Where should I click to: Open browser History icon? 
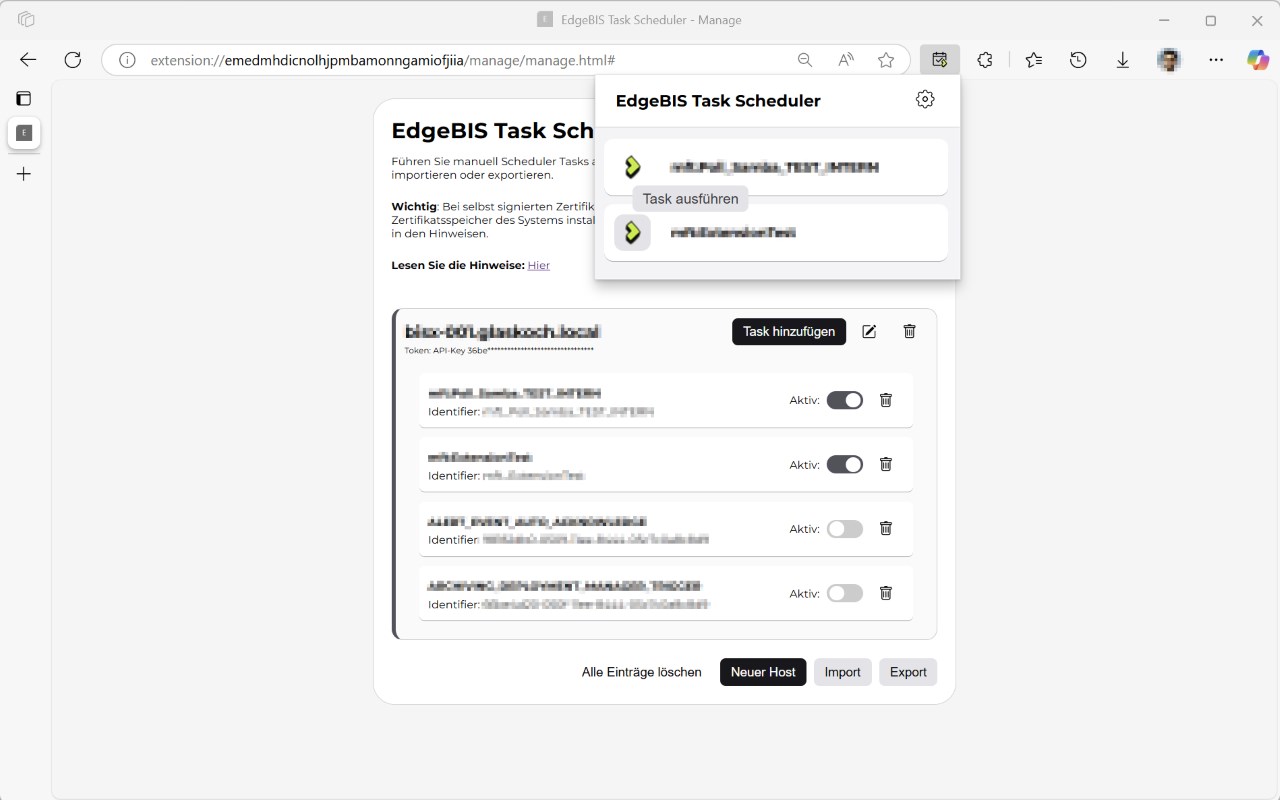click(1078, 60)
